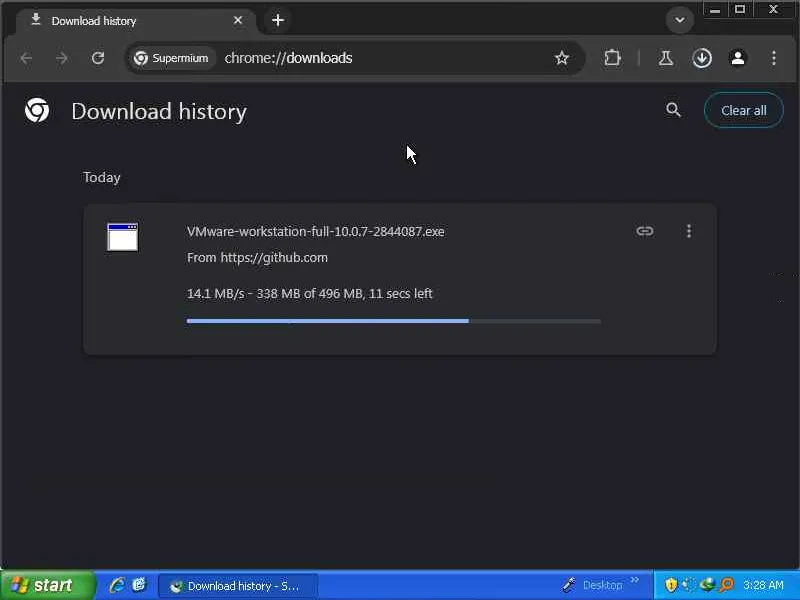Screen dimensions: 800x600
Task: Open the Extensions puzzle icon
Action: (612, 58)
